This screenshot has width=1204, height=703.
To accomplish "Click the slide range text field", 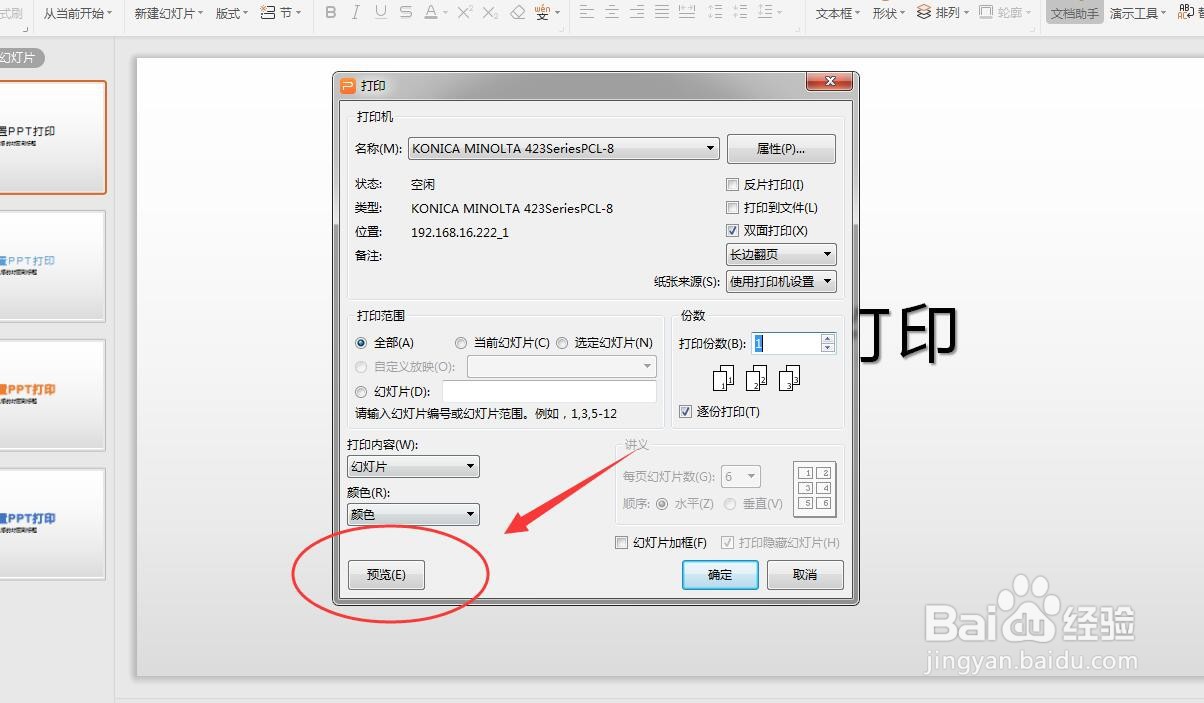I will pyautogui.click(x=549, y=392).
